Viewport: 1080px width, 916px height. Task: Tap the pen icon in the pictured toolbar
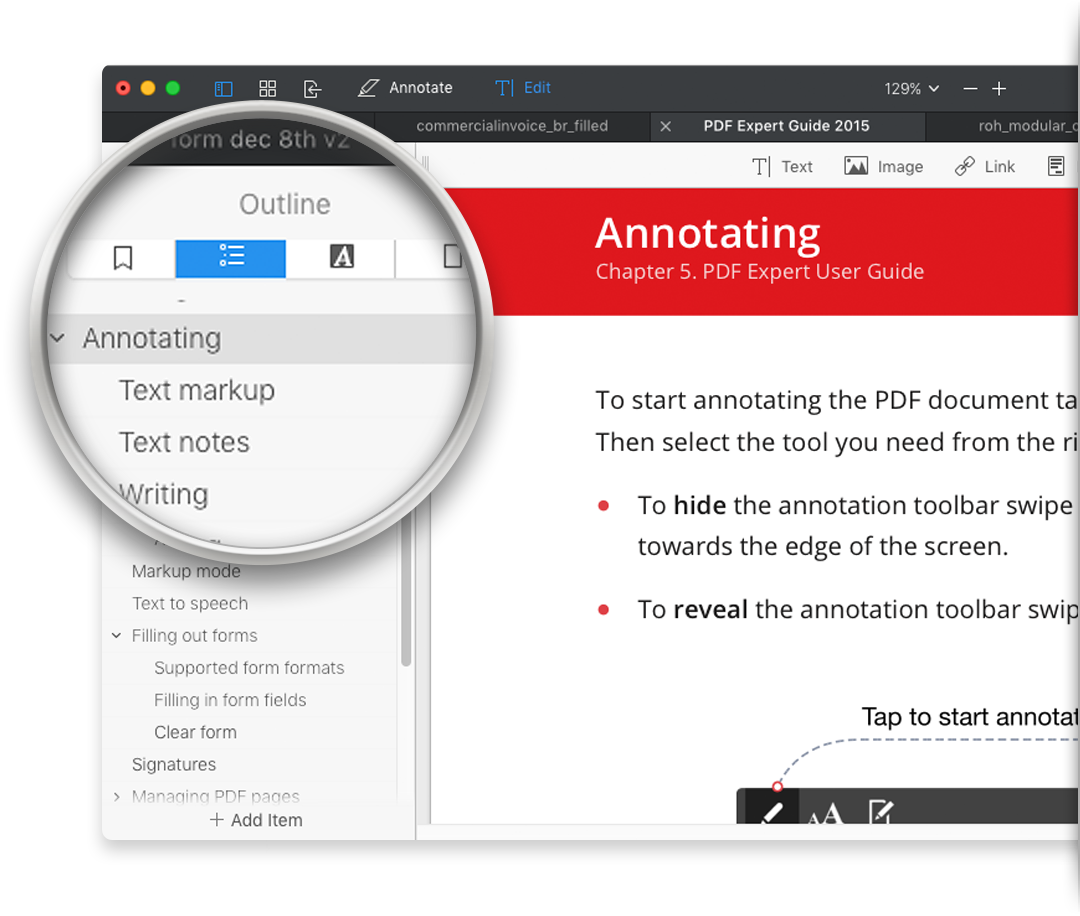coord(771,811)
